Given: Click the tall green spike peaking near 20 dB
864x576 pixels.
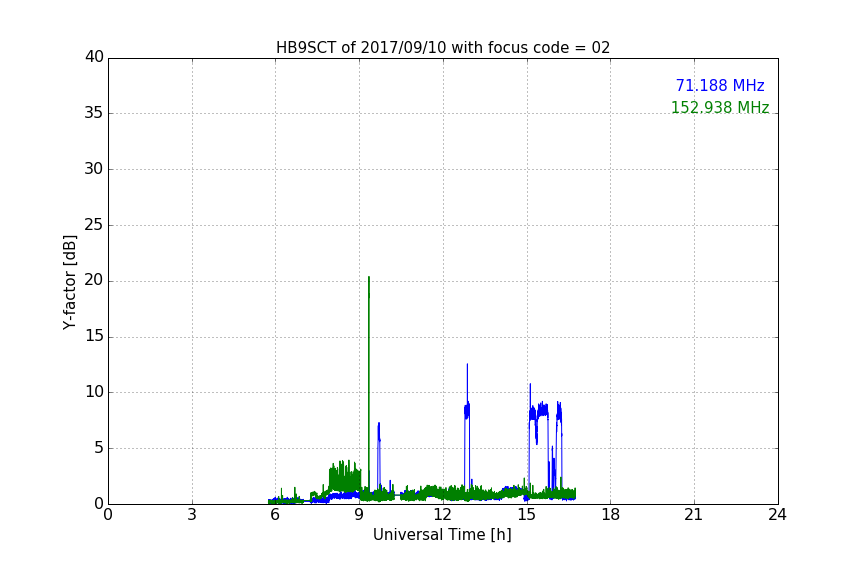Looking at the screenshot, I should tap(369, 386).
